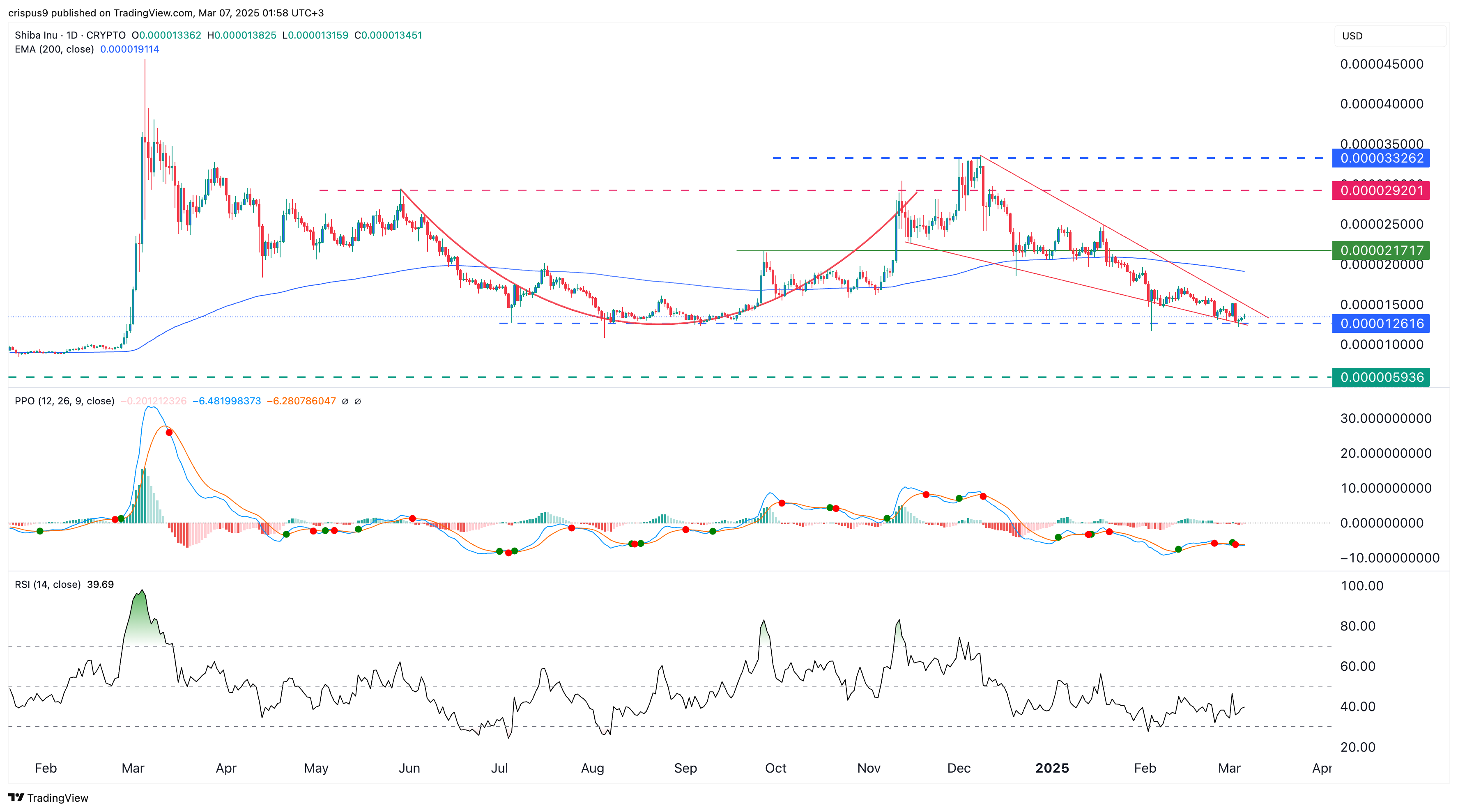Screen dimensions: 1458x812
Task: Click the 0.000010000 price axis label
Action: 1382,344
